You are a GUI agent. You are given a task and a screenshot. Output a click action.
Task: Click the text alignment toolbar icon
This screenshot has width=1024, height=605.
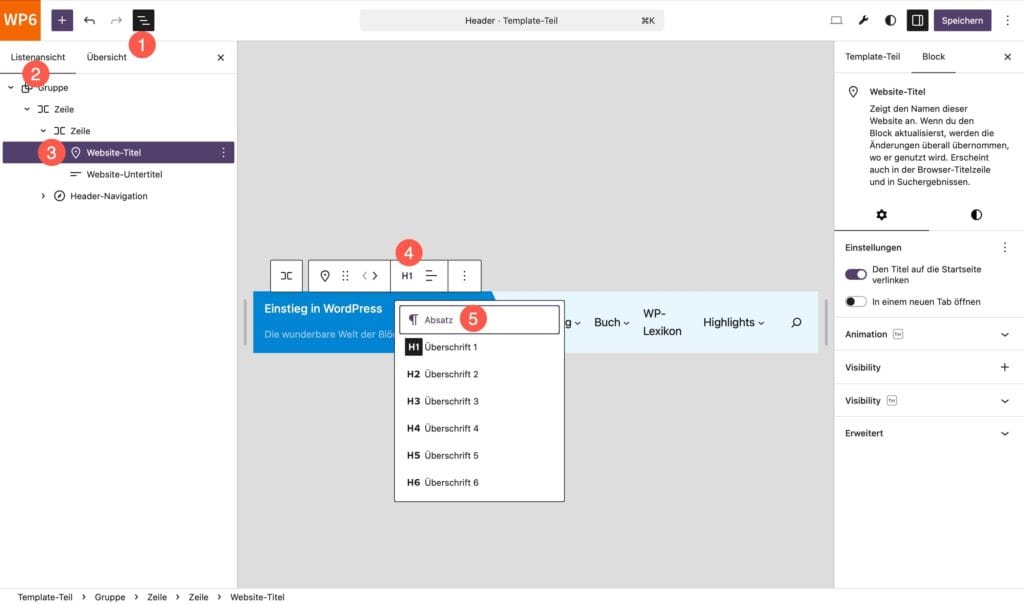click(x=431, y=276)
